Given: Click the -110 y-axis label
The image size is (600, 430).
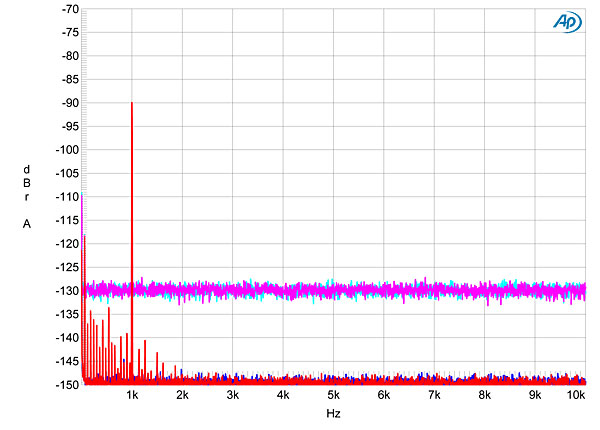Looking at the screenshot, I should pos(67,197).
